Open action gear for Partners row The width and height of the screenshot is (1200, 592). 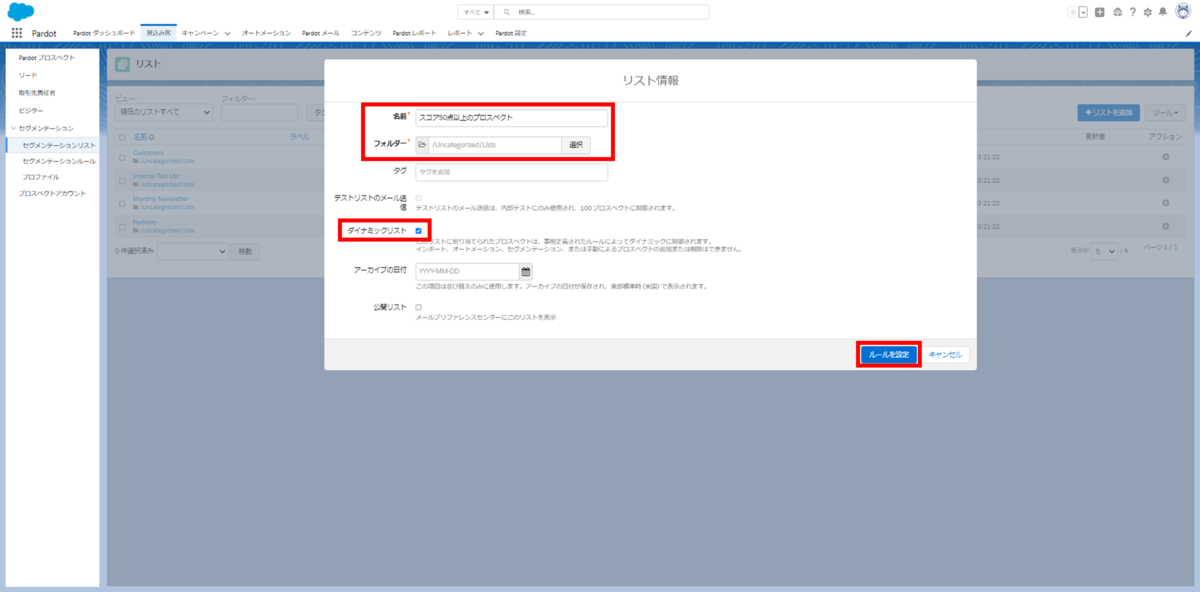1165,224
